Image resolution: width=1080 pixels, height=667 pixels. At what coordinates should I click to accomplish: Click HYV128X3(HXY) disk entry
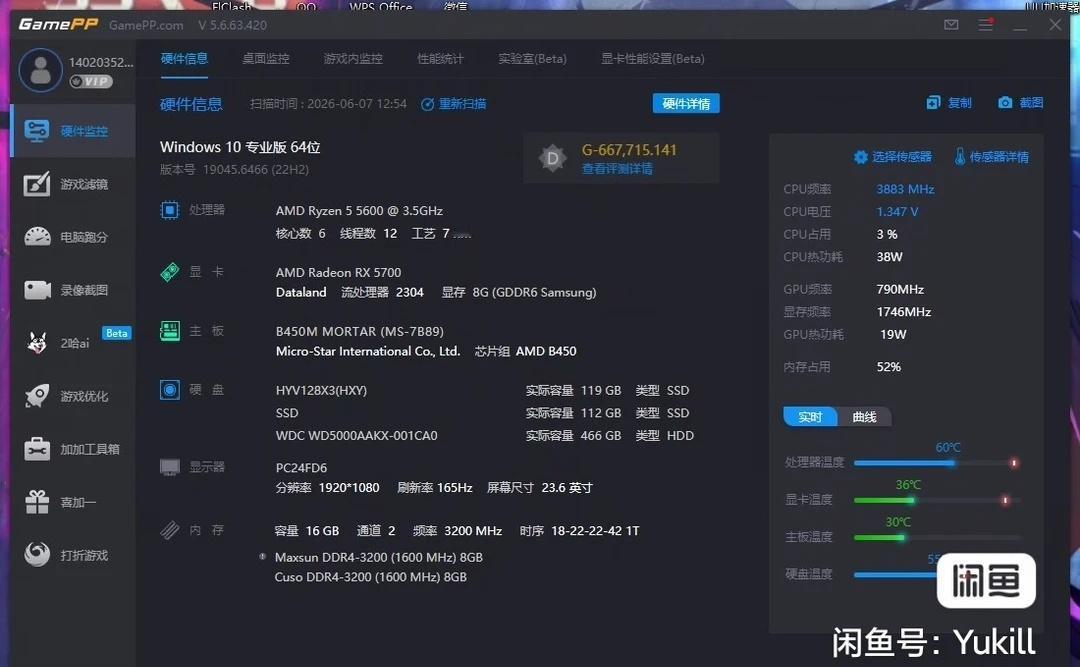[321, 391]
